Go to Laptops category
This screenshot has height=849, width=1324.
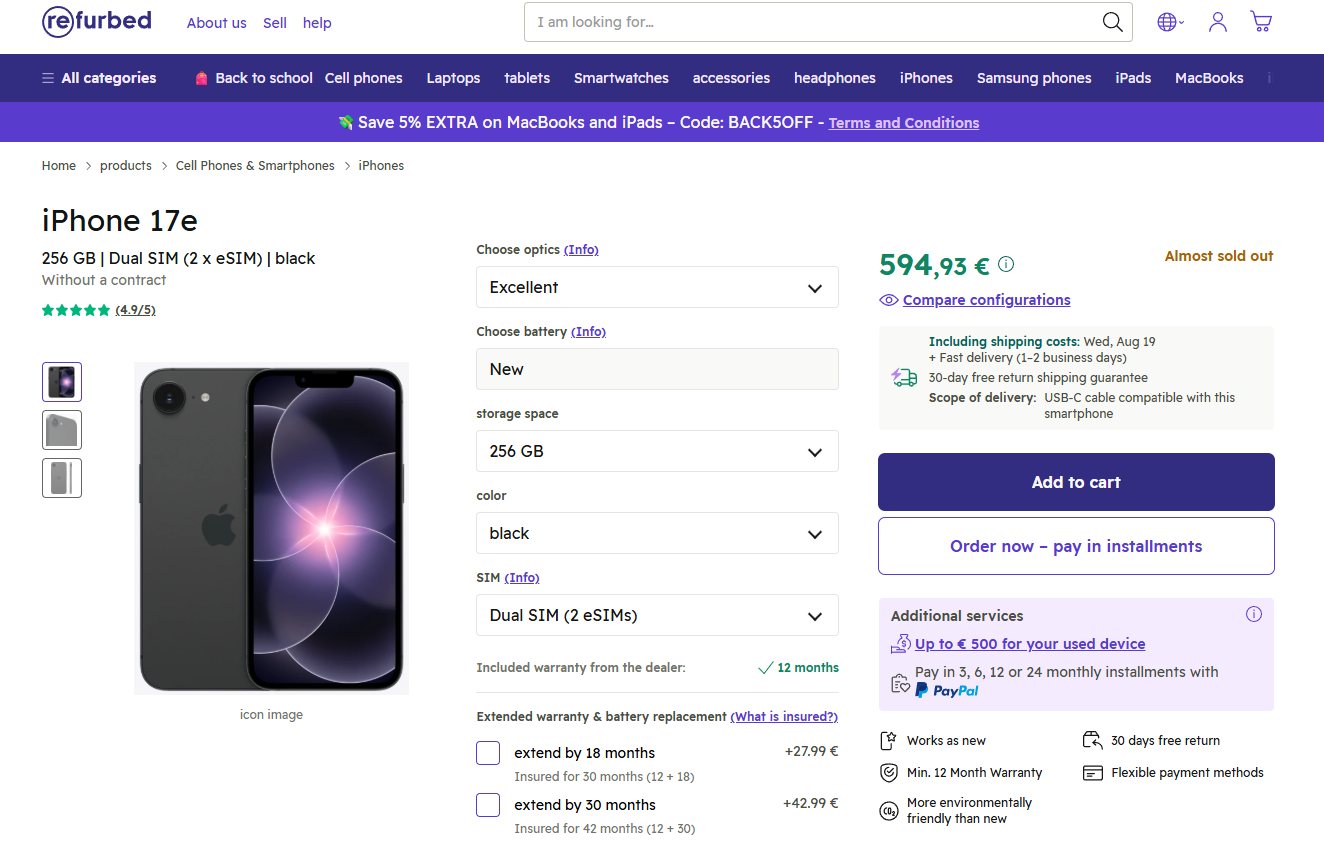(453, 78)
